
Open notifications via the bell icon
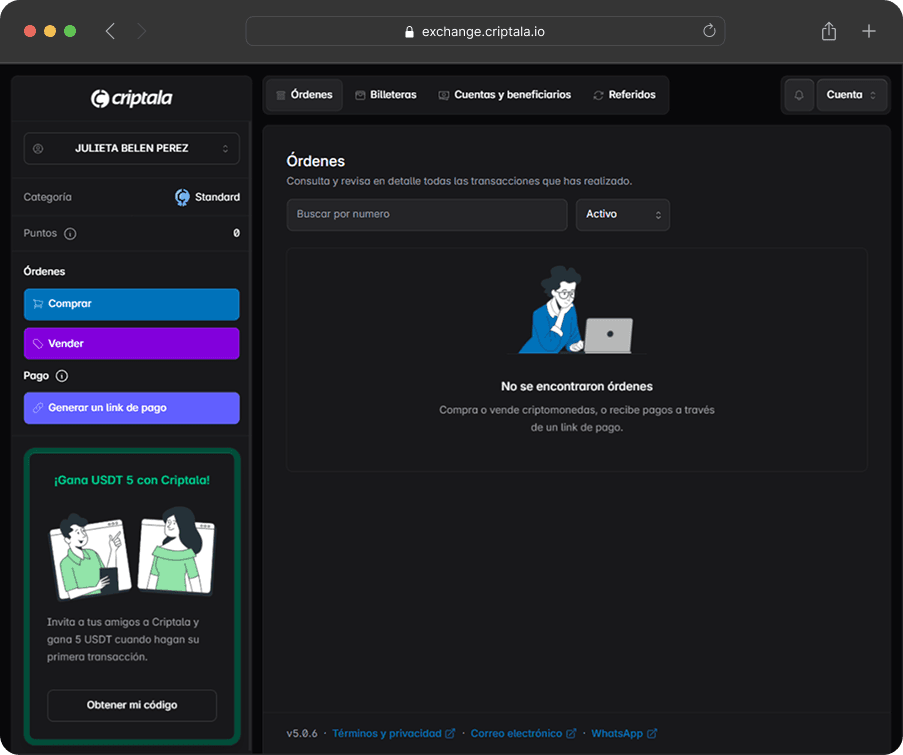coord(797,94)
